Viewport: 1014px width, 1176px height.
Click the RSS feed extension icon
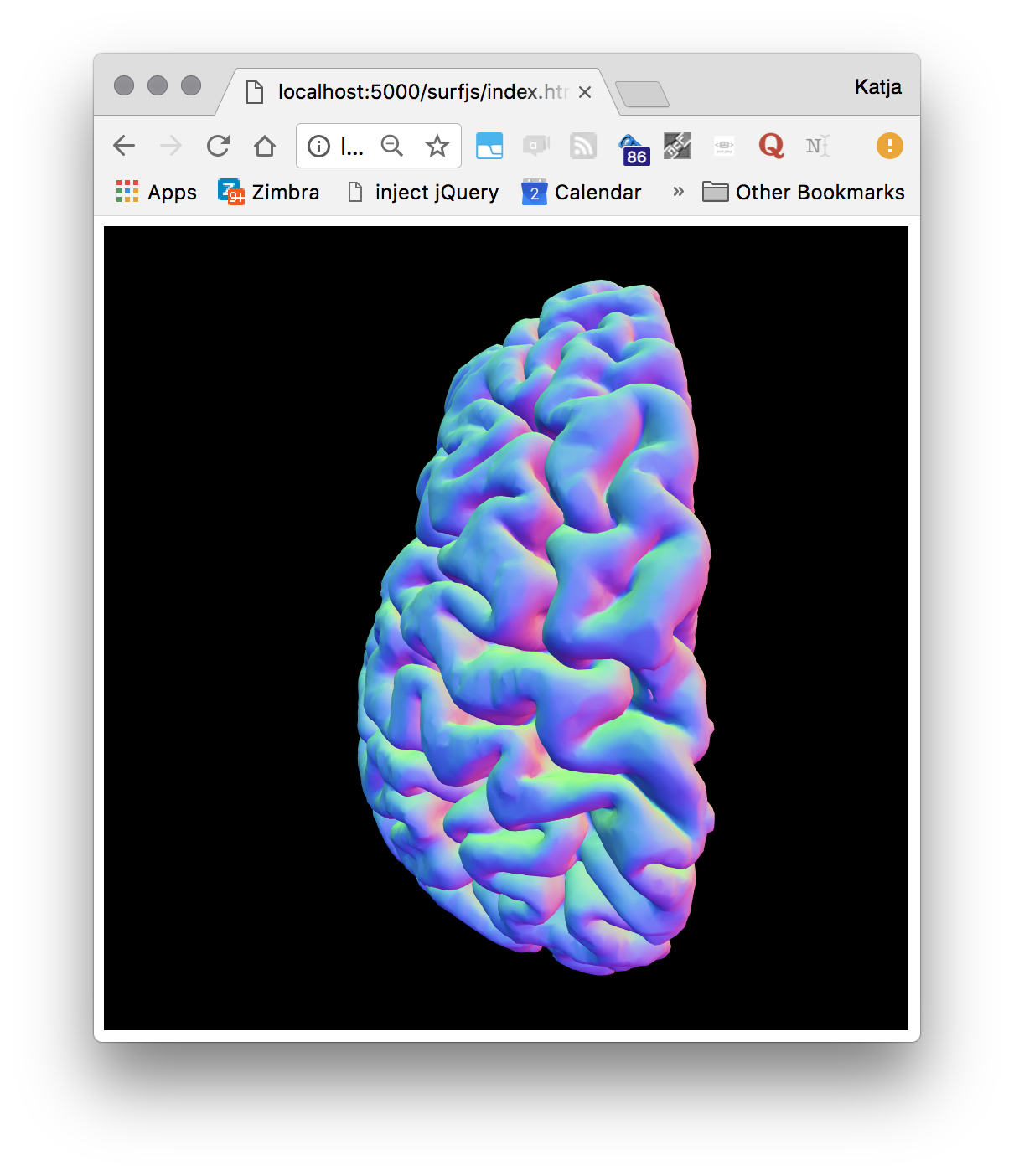[x=583, y=146]
